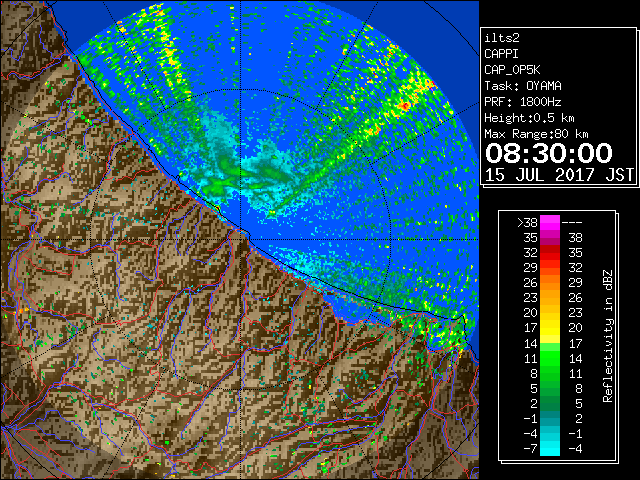
Task: Click the radar center at the coastline
Action: click(241, 239)
